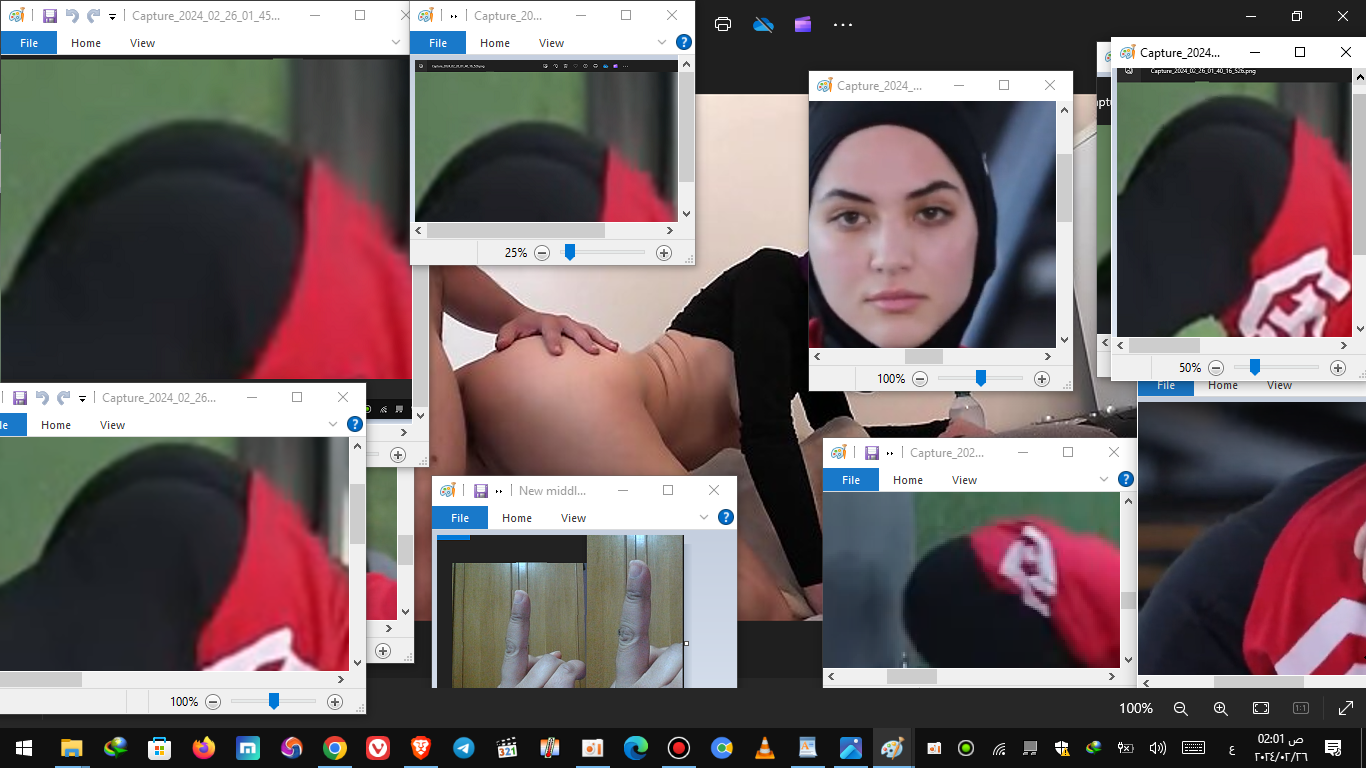
Task: Open the three-dots more options menu
Action: pos(843,24)
